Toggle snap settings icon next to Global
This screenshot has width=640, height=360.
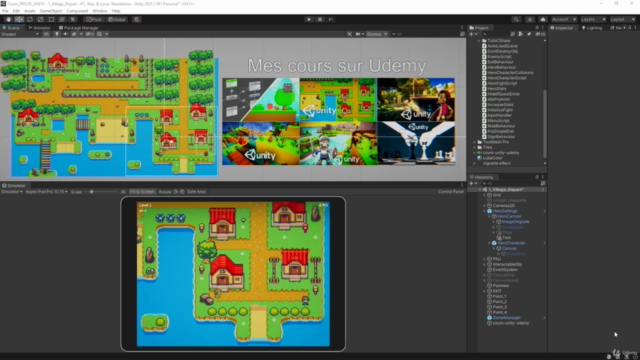coord(137,19)
